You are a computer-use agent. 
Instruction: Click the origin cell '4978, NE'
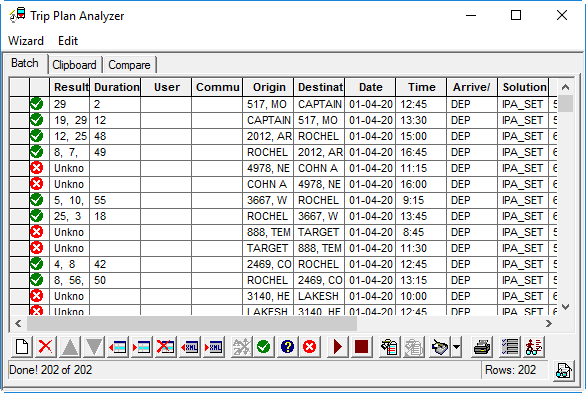point(268,168)
